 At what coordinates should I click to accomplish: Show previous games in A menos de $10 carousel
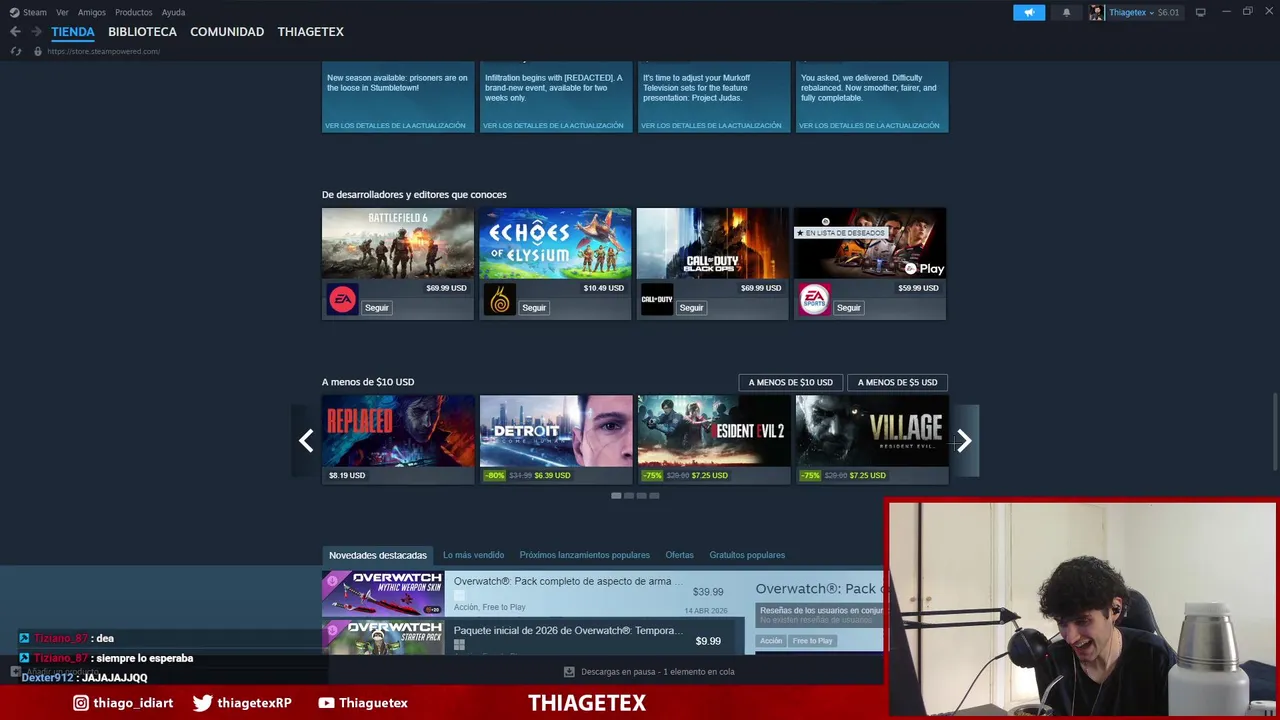pyautogui.click(x=306, y=440)
